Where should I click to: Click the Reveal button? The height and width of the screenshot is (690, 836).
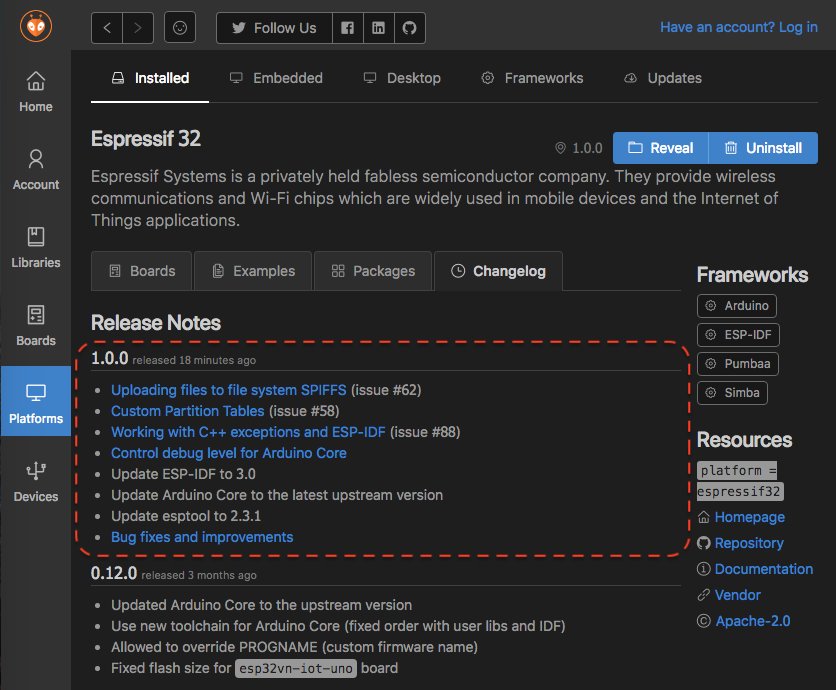pyautogui.click(x=661, y=148)
